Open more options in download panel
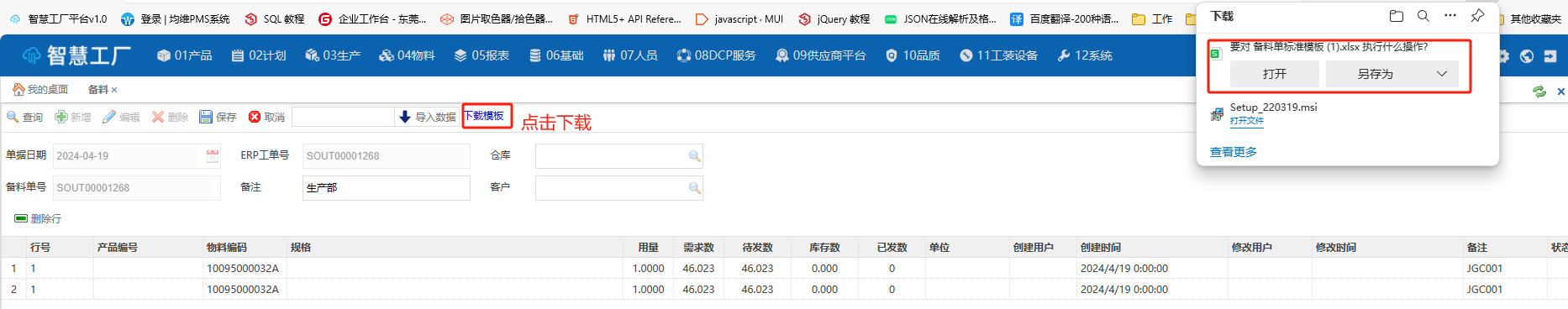 [x=1450, y=16]
